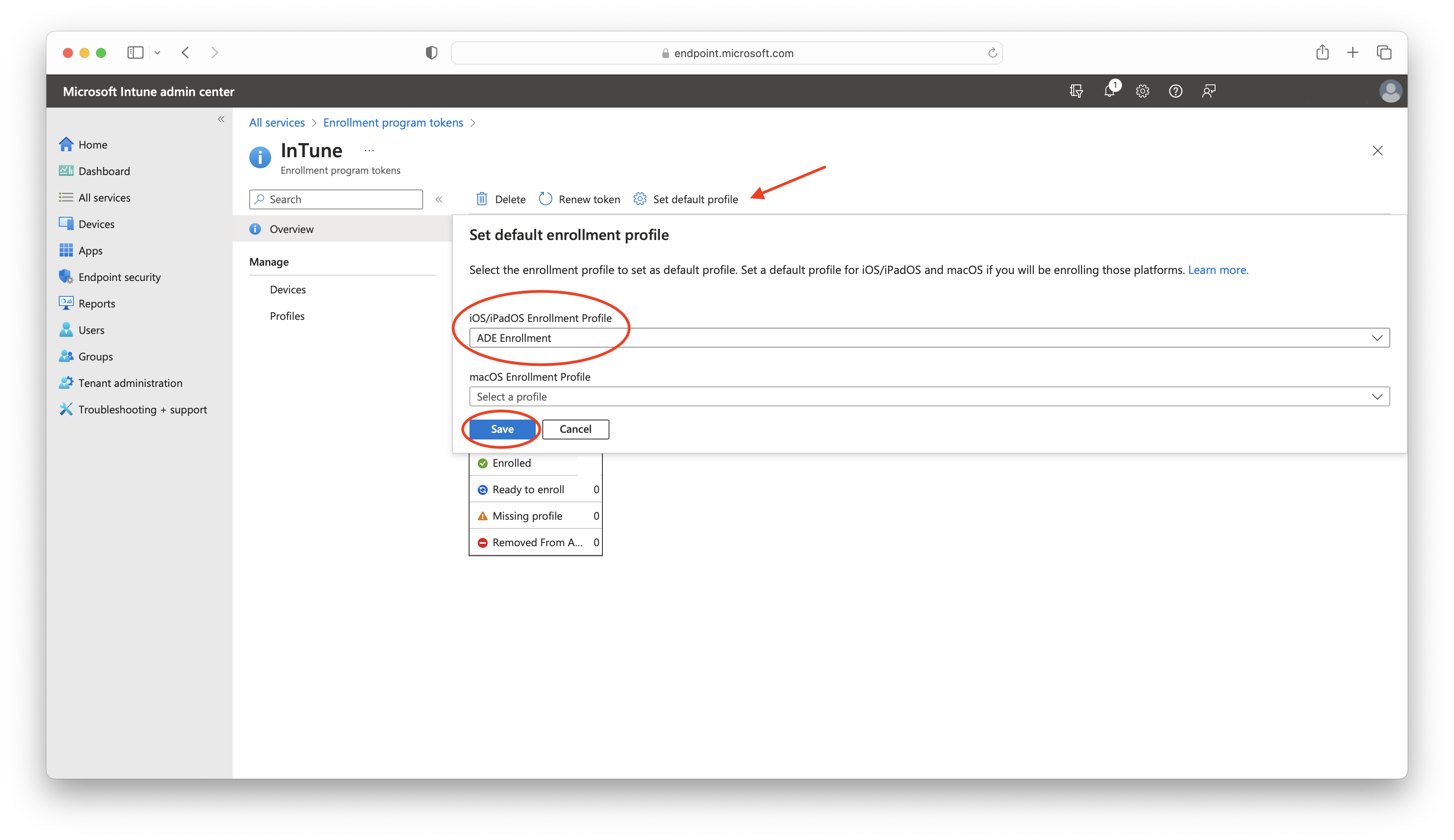The image size is (1454, 840).
Task: Click the Renew token icon
Action: (x=545, y=199)
